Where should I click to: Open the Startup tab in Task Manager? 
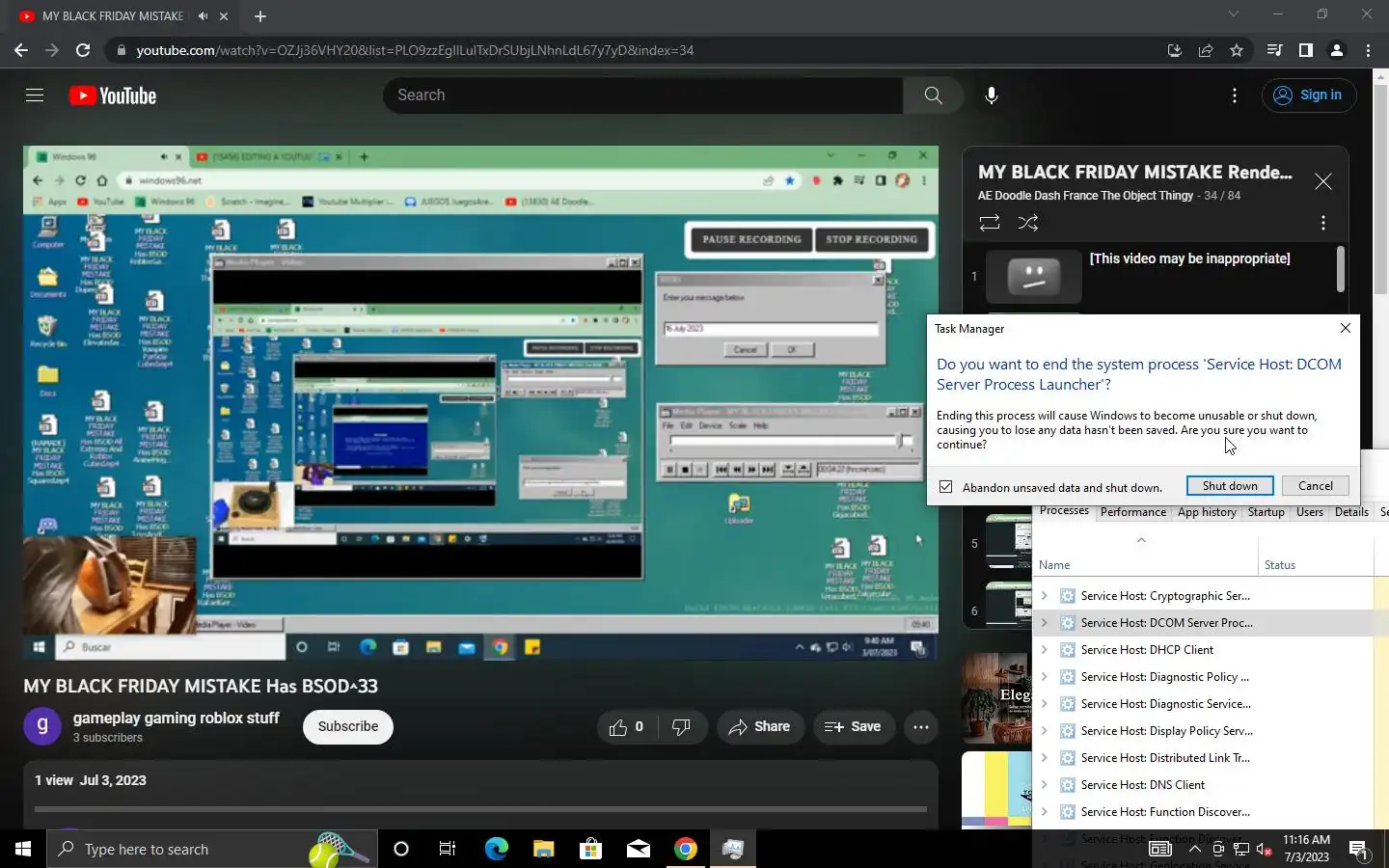point(1266,512)
